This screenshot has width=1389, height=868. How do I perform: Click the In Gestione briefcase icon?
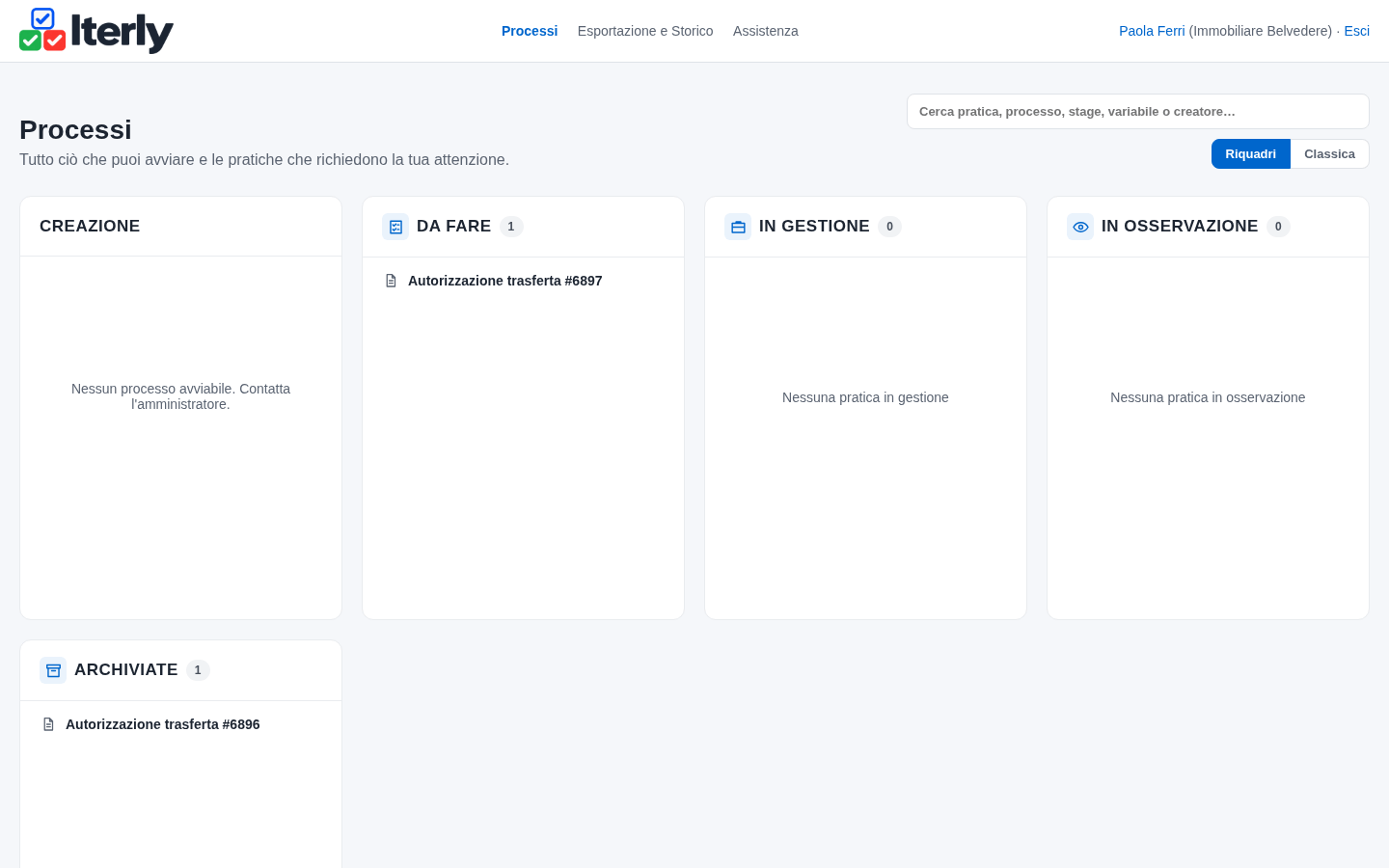point(738,227)
